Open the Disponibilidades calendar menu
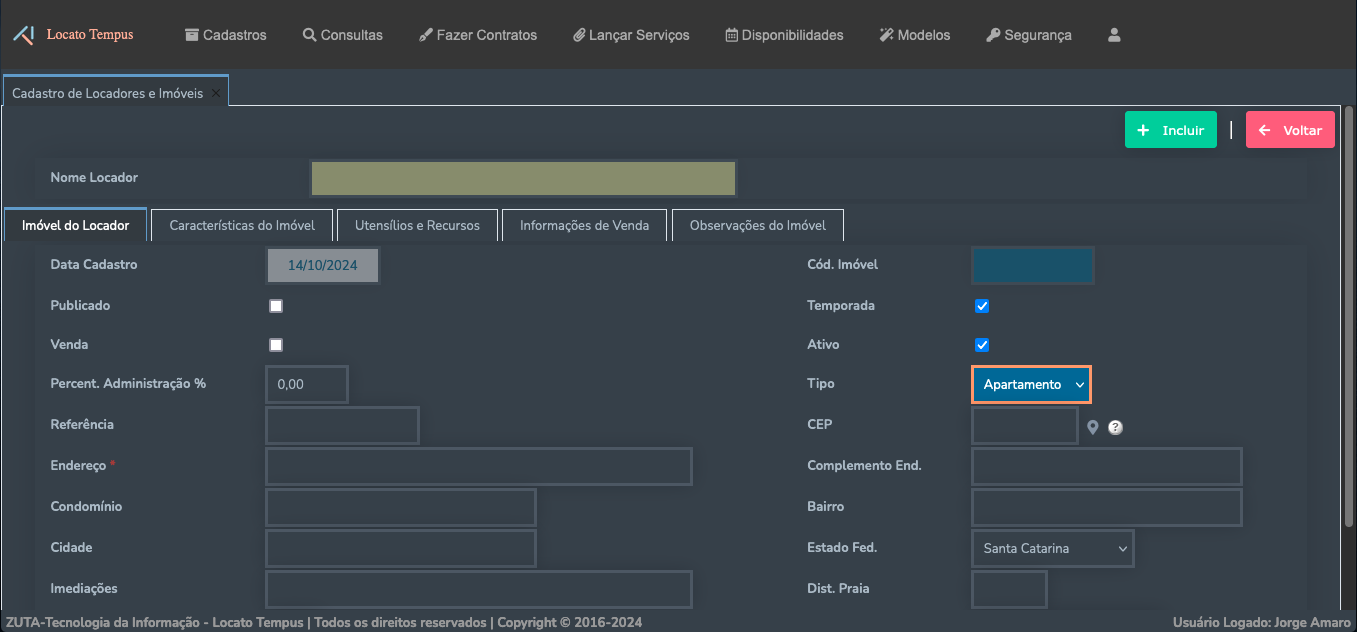This screenshot has width=1357, height=632. click(784, 35)
